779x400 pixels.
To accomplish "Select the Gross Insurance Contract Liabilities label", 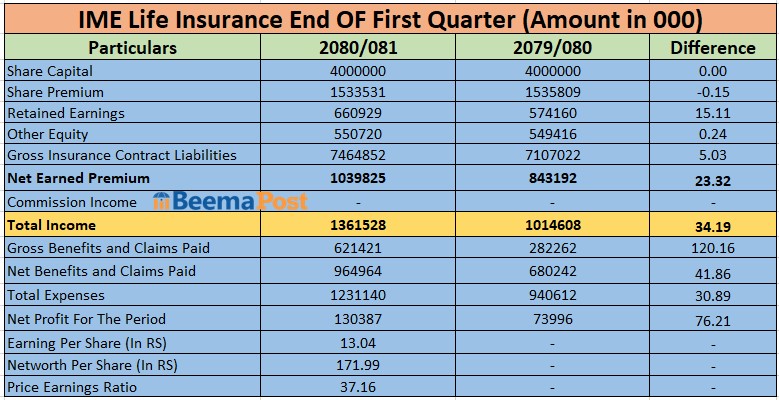I will (x=122, y=155).
